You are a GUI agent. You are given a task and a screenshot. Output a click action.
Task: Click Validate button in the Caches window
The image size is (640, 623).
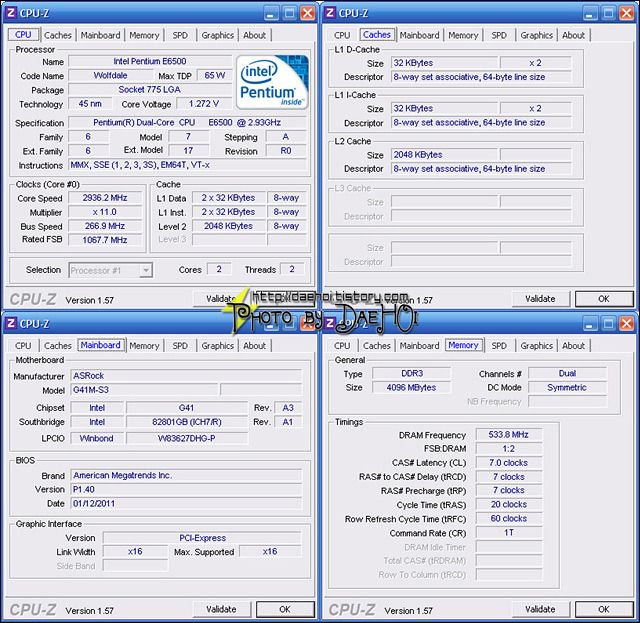click(540, 299)
